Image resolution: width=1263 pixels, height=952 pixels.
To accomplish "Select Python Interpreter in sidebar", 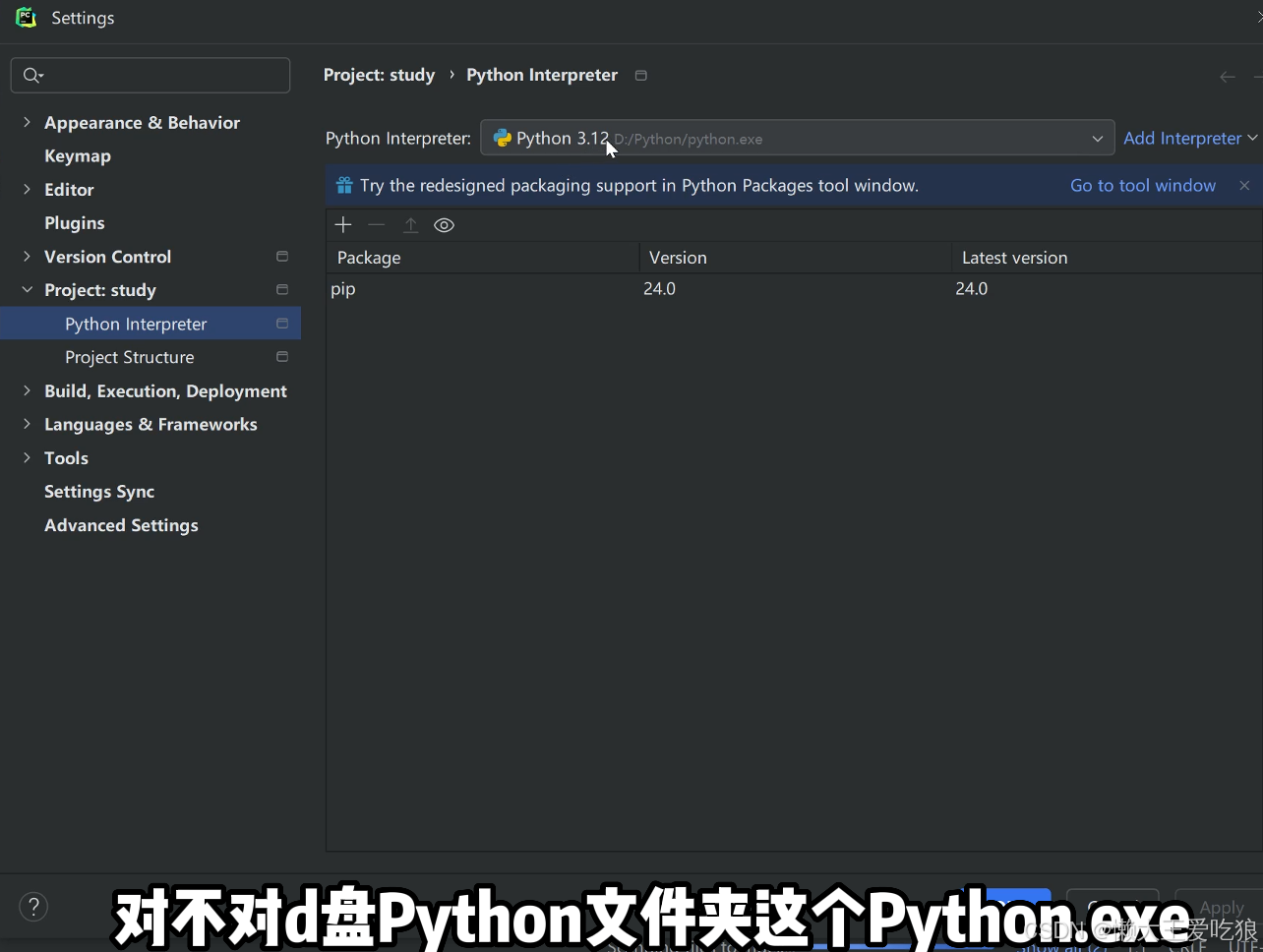I will 150,324.
